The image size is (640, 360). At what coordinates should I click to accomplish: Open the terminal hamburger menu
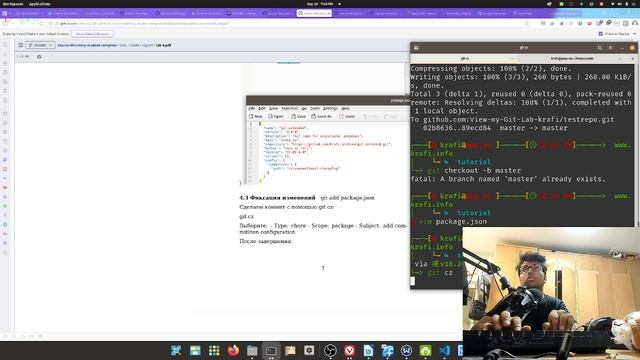(610, 48)
